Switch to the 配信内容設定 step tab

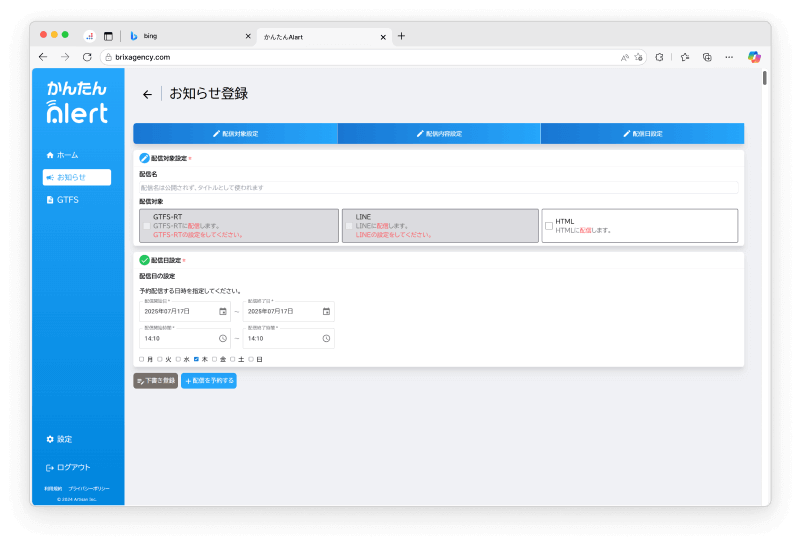pyautogui.click(x=439, y=134)
